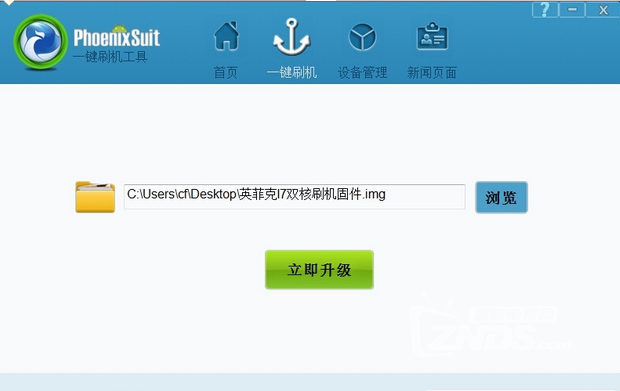Minimize the PhoenixSuit window
The height and width of the screenshot is (391, 620).
click(x=572, y=9)
